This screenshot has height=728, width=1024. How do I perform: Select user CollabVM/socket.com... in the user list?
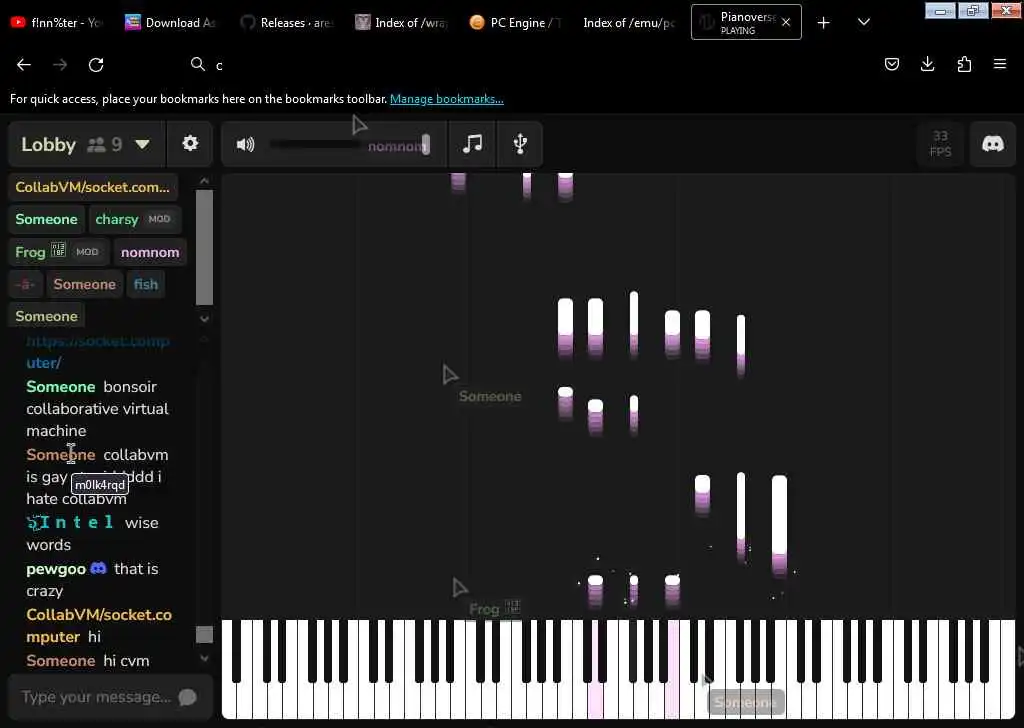point(92,187)
